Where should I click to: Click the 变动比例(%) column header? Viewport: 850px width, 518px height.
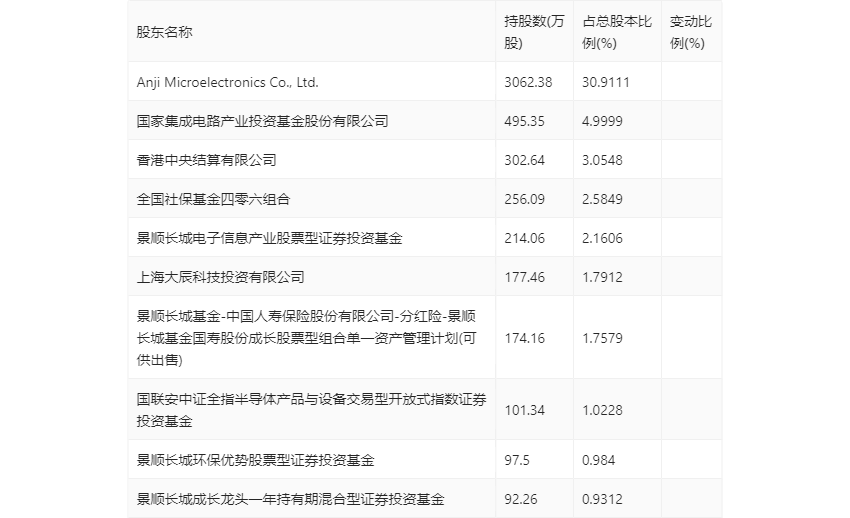(x=691, y=33)
